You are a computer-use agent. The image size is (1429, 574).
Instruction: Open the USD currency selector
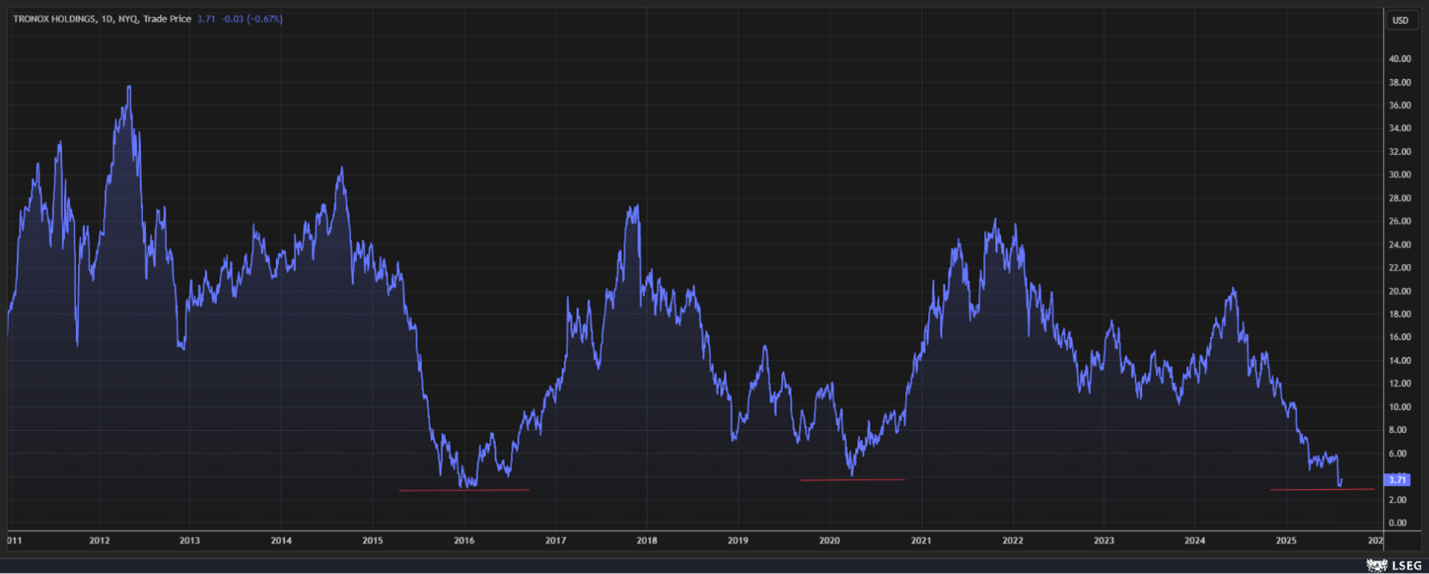tap(1400, 20)
